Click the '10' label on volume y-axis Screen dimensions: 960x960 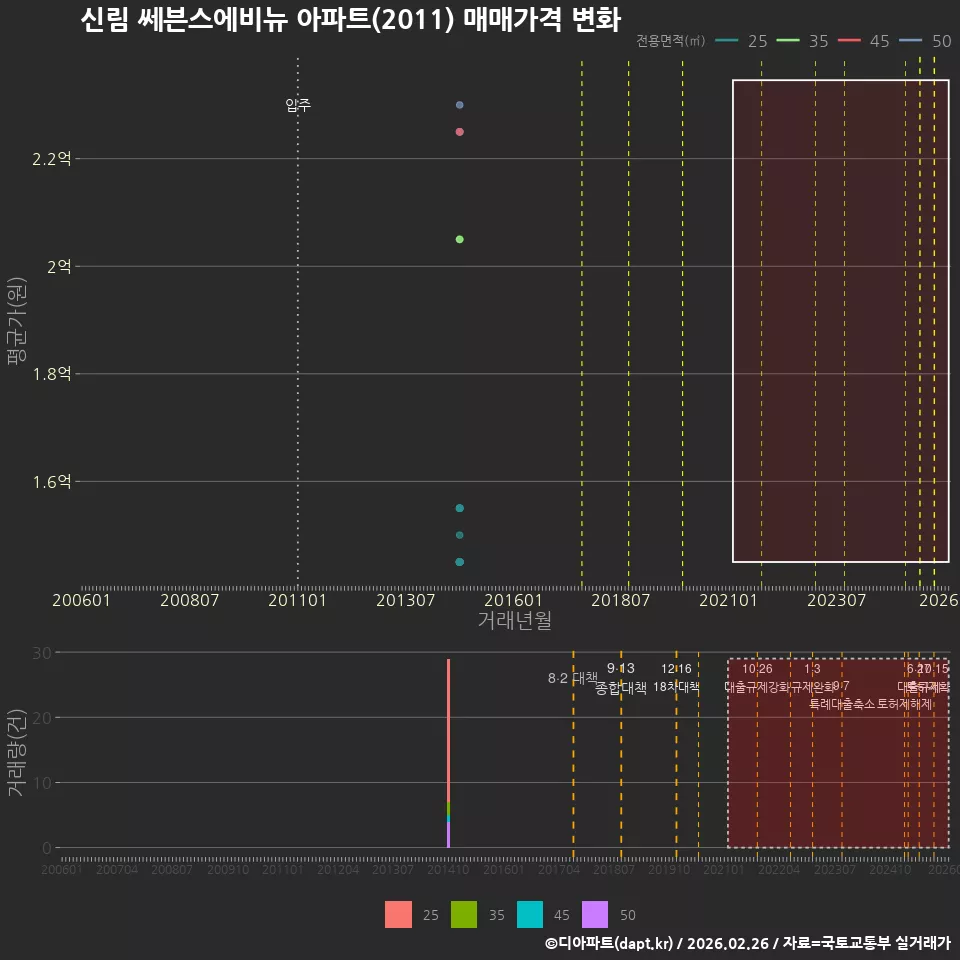click(x=42, y=782)
